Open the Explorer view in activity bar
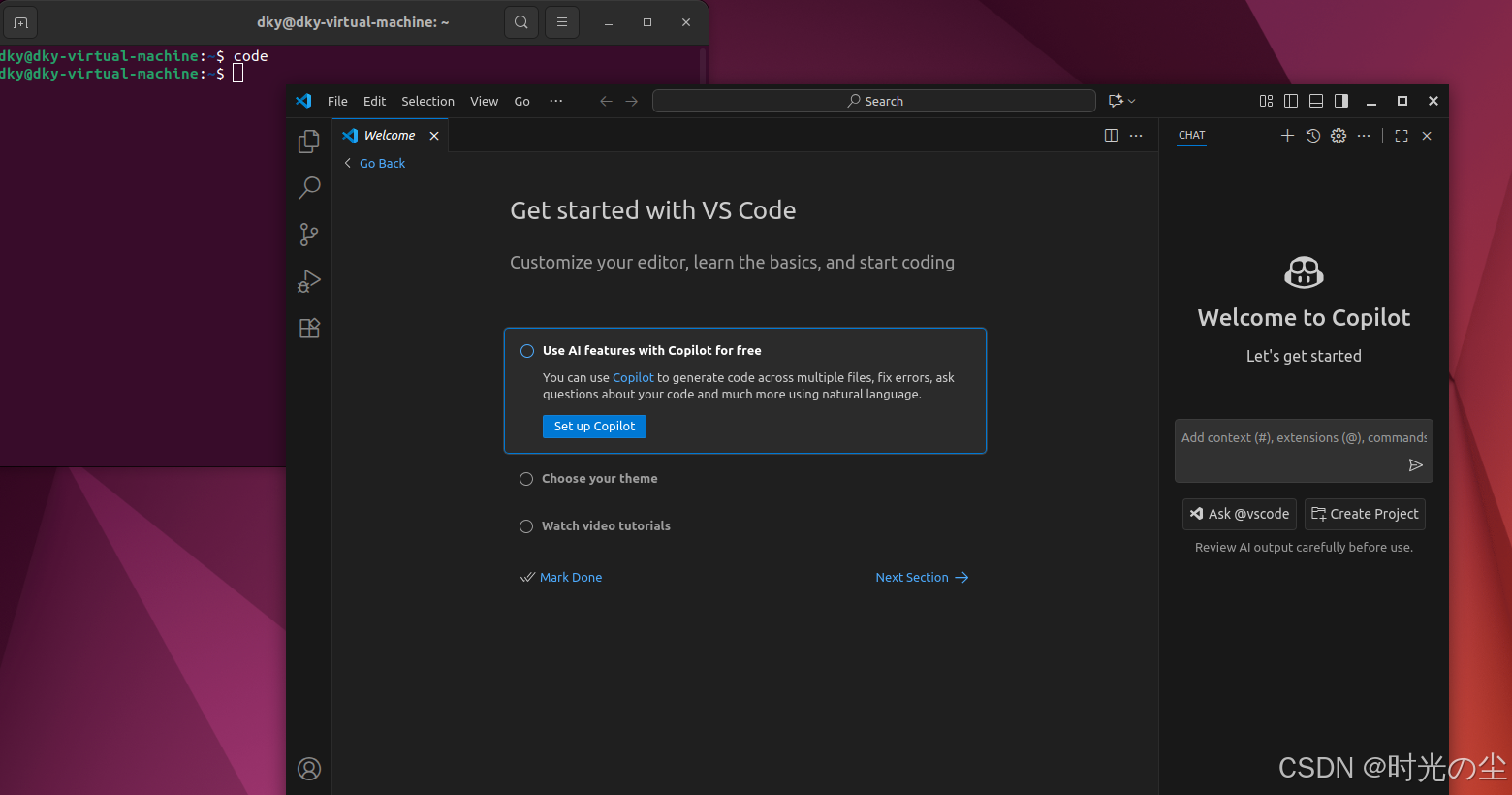The width and height of the screenshot is (1512, 795). (x=309, y=142)
